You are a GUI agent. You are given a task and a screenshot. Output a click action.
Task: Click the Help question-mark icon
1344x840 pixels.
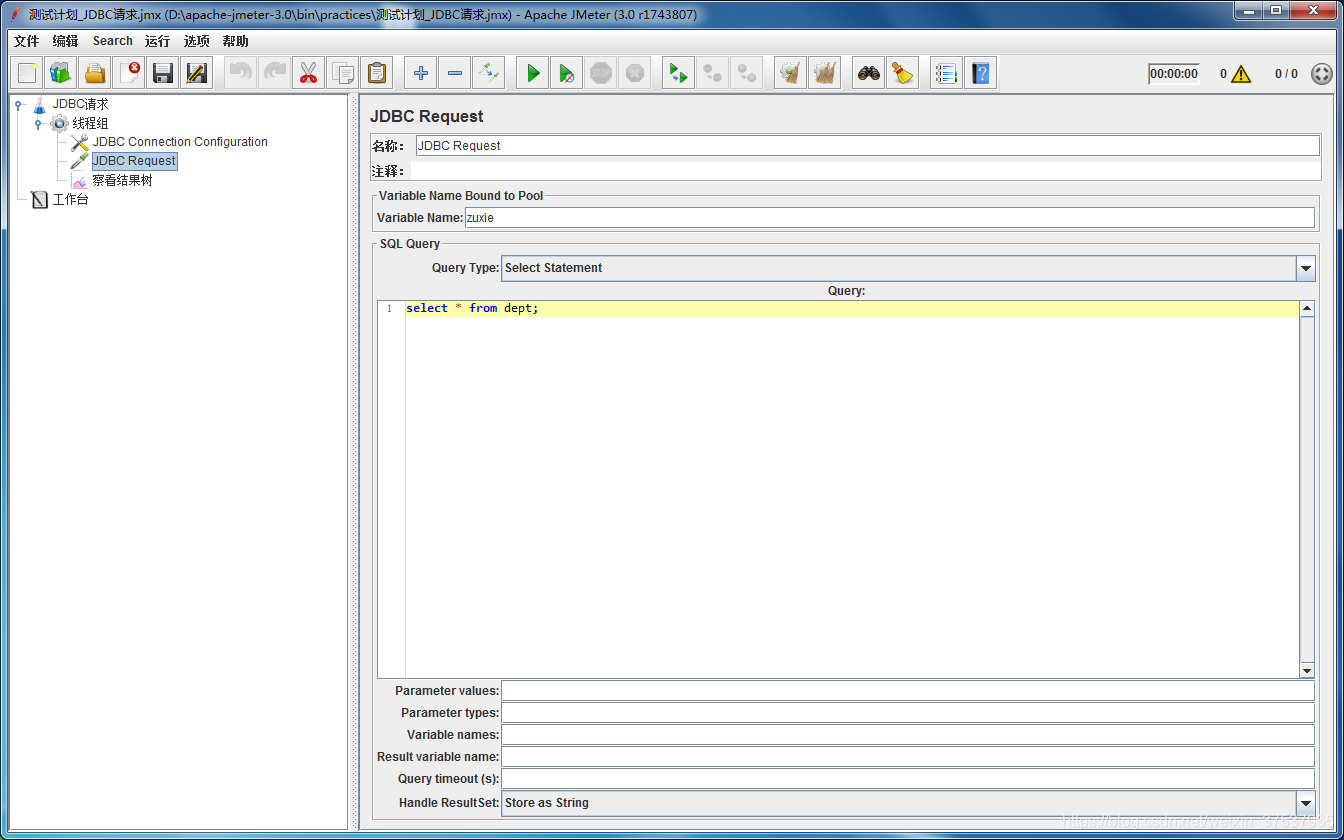coord(981,73)
